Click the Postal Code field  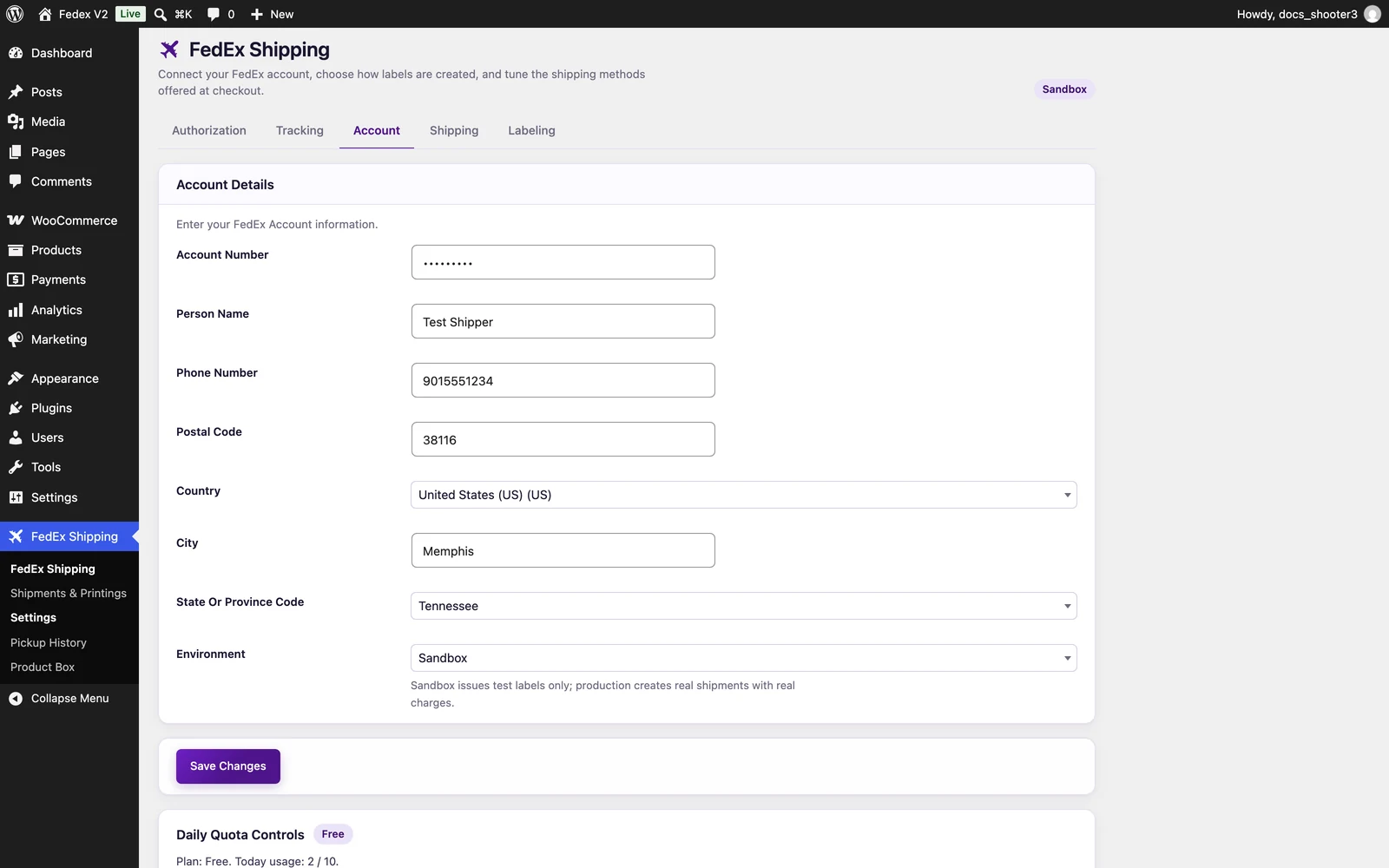pyautogui.click(x=563, y=439)
